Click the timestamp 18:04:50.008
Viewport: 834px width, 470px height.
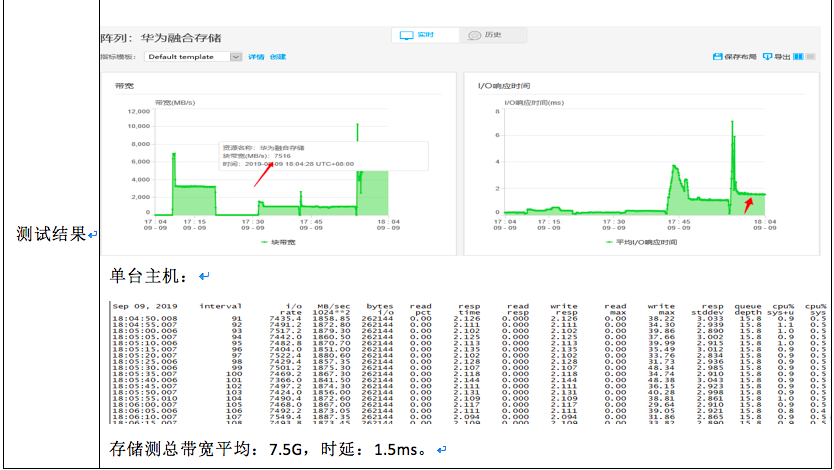pos(145,318)
